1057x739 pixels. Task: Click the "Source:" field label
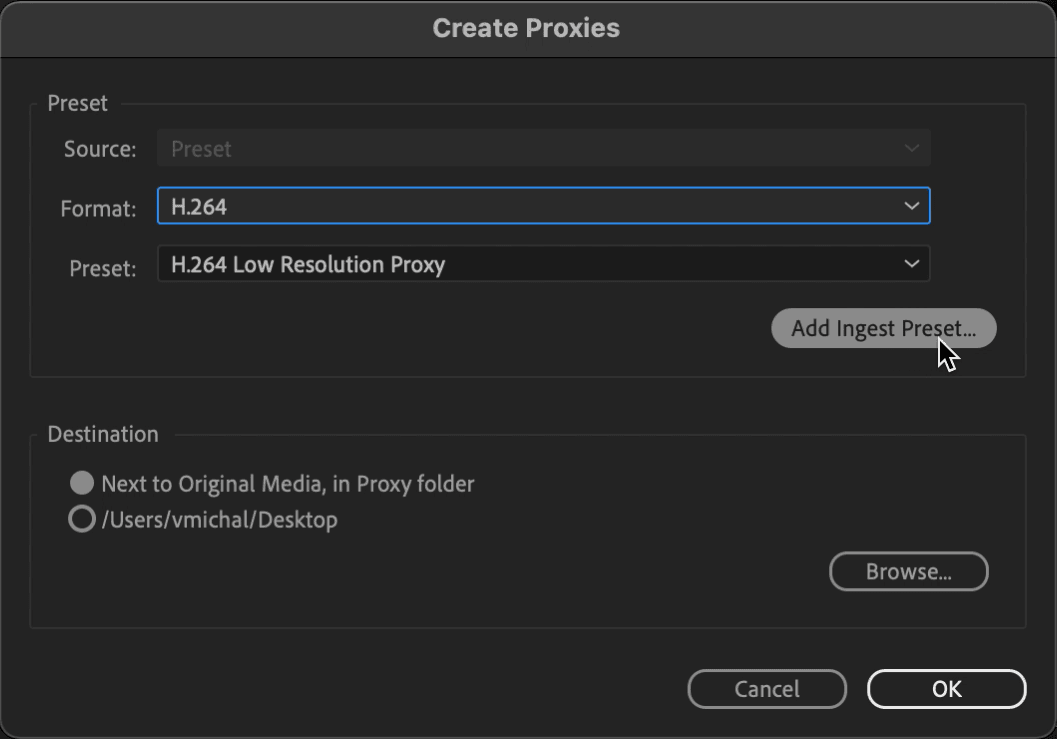[x=100, y=148]
